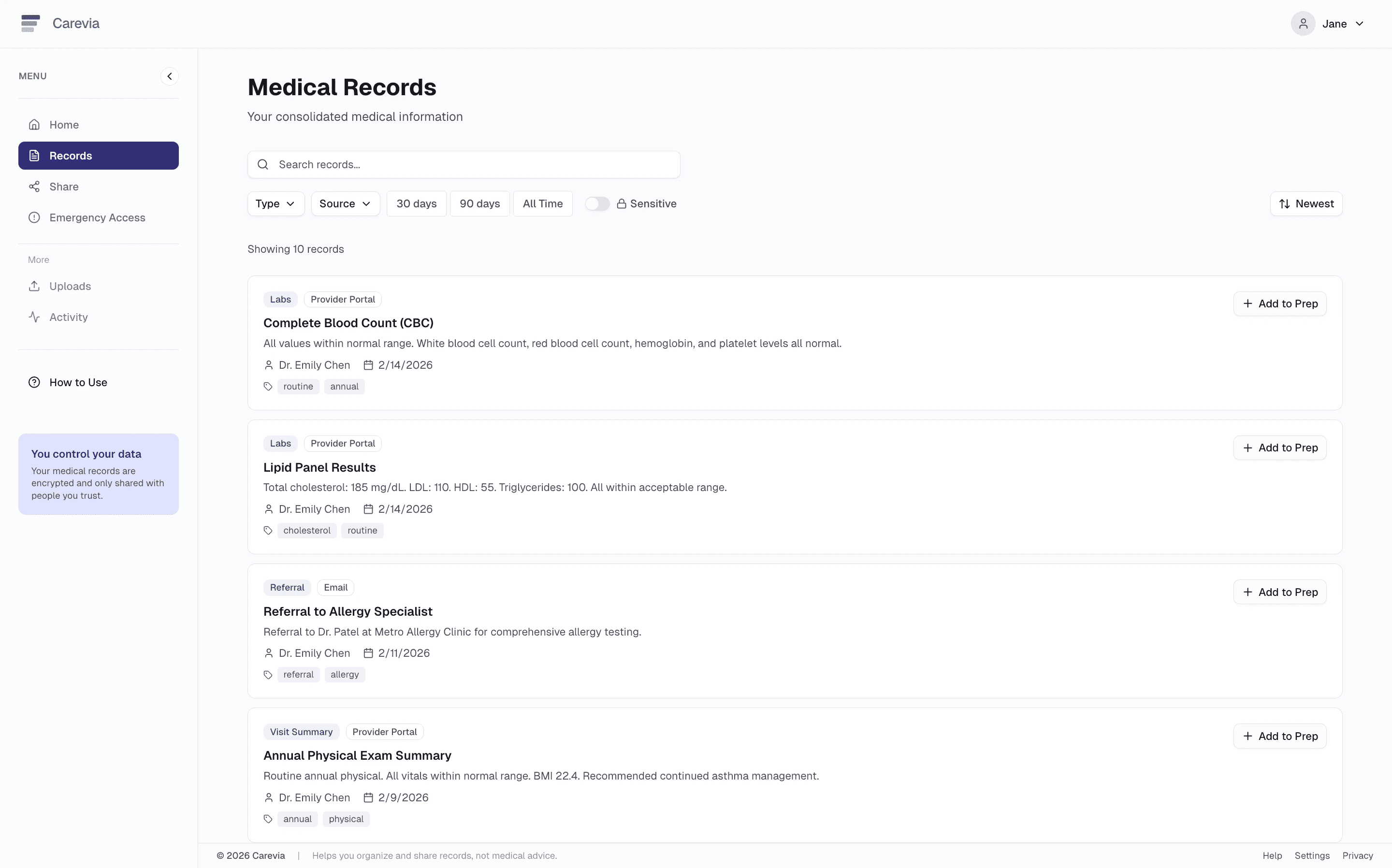The image size is (1392, 868).
Task: Open Uploads in sidebar
Action: [98, 286]
